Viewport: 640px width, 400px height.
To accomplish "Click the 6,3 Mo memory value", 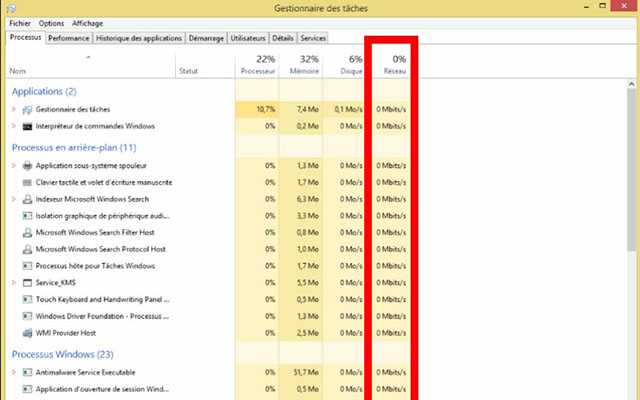I will (x=308, y=199).
